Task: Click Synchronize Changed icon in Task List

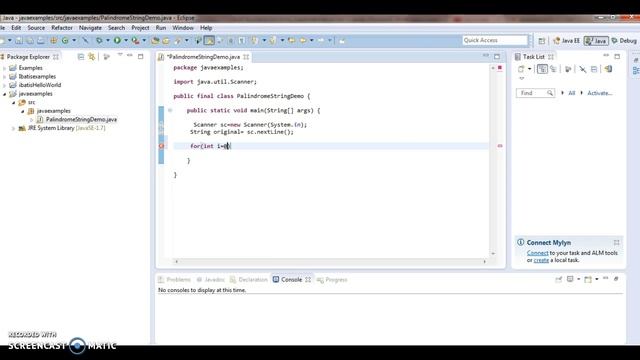Action: coord(609,69)
